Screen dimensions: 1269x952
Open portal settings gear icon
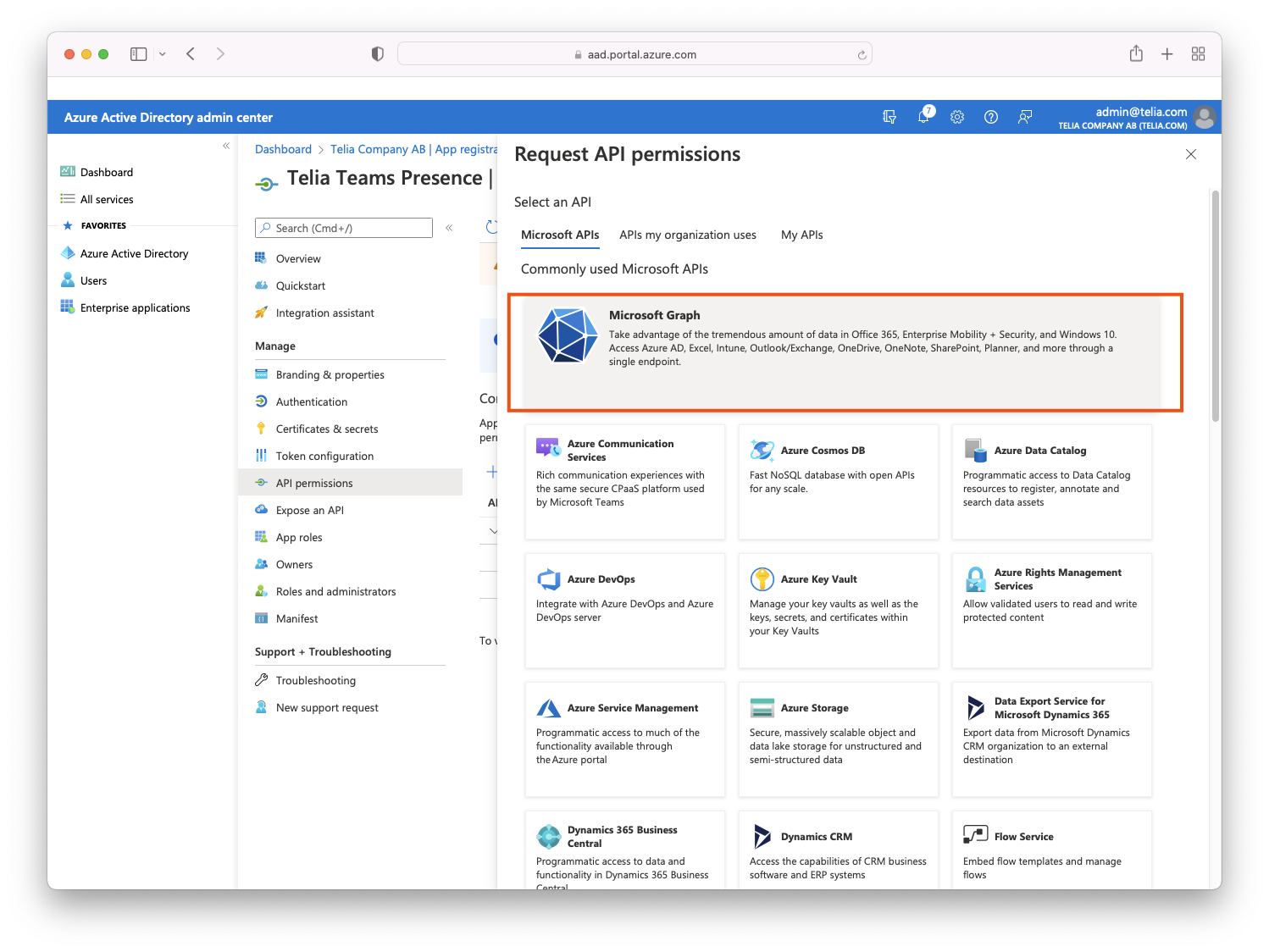coord(957,117)
